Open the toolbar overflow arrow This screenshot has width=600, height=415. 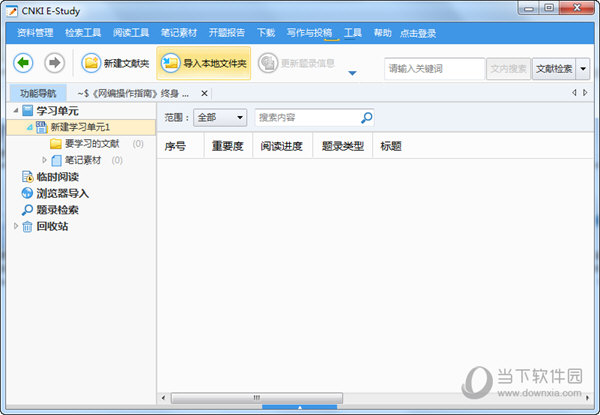coord(352,73)
